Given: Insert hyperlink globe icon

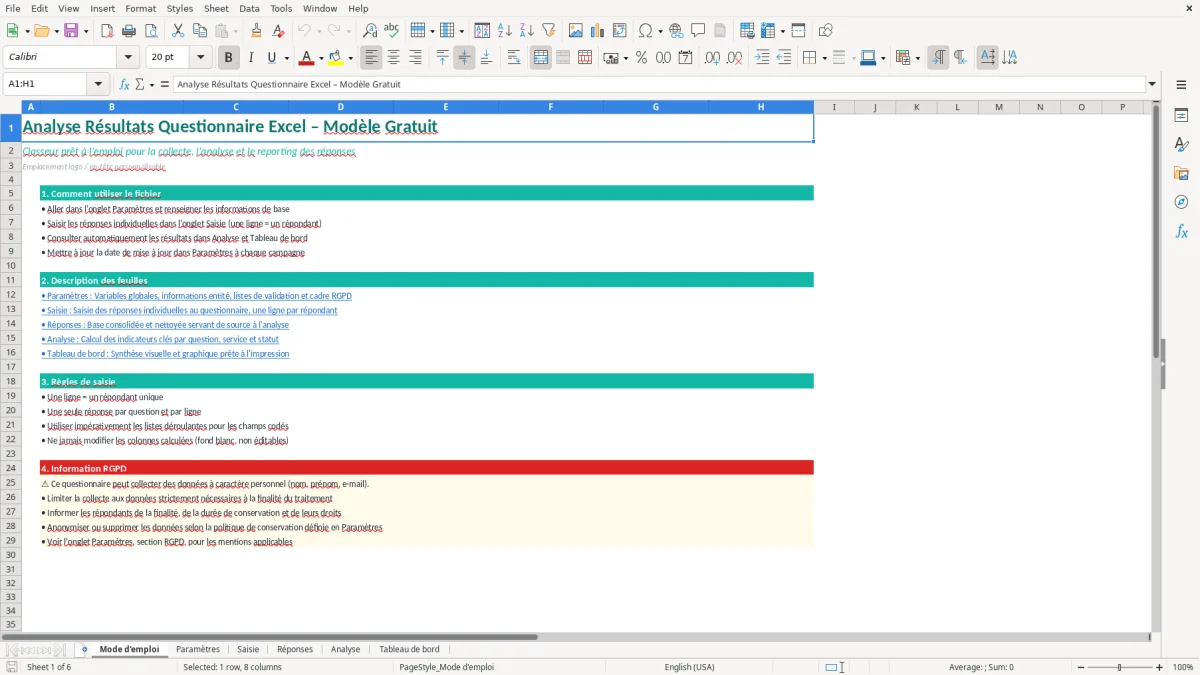Looking at the screenshot, I should tap(676, 31).
